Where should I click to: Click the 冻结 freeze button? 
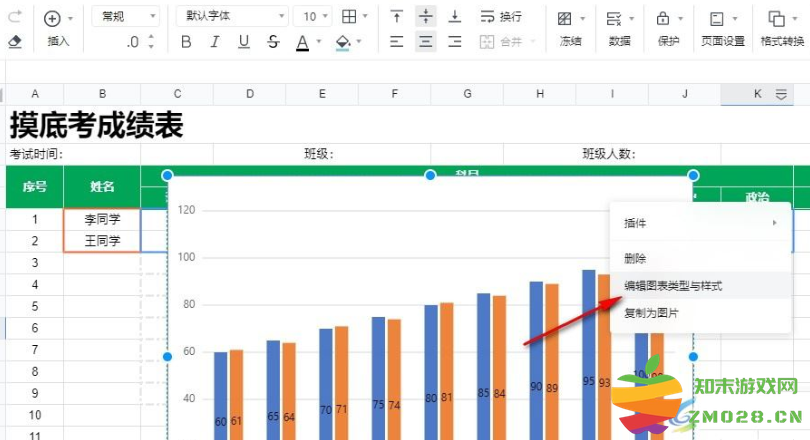pyautogui.click(x=570, y=28)
